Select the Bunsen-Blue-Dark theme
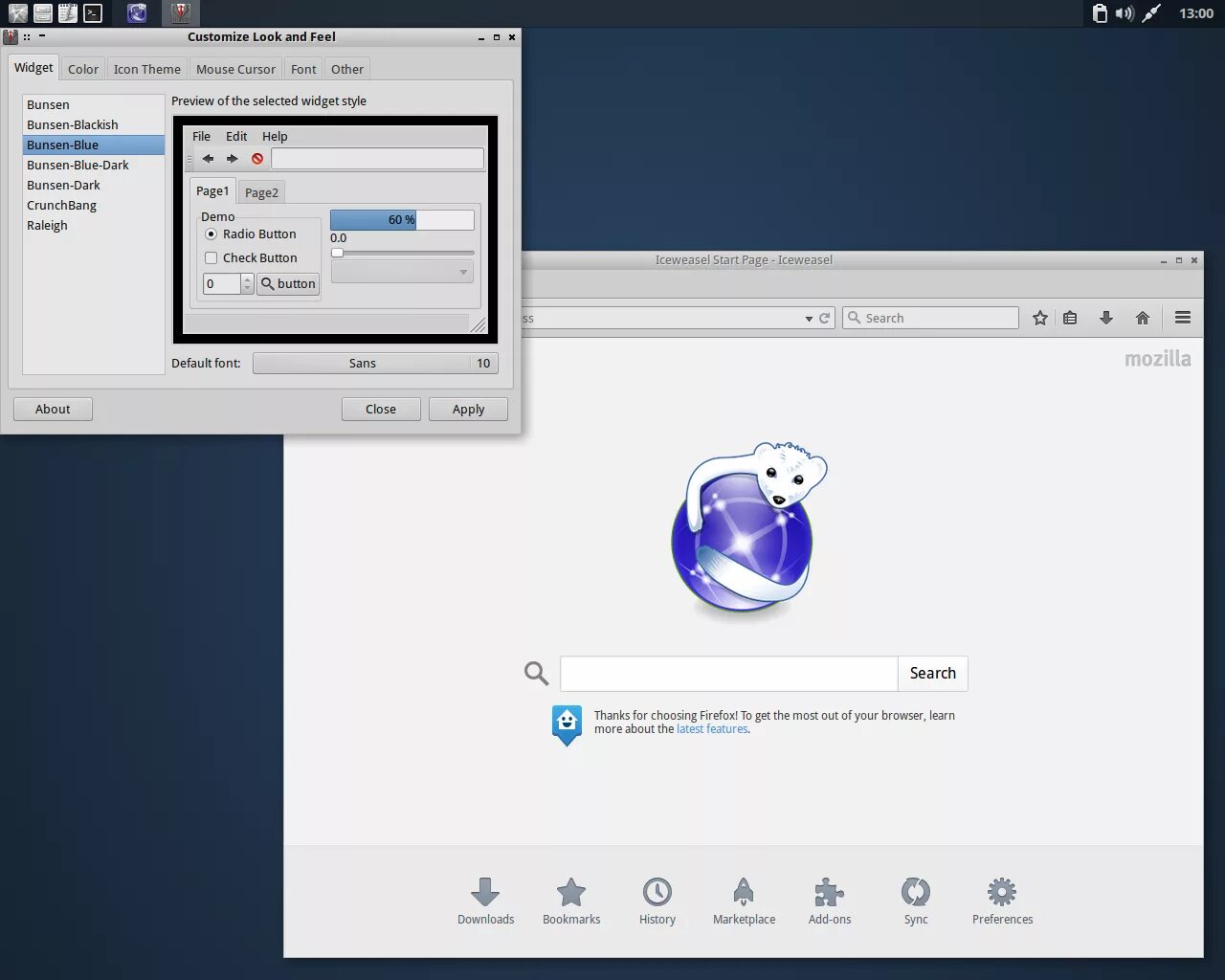The image size is (1225, 980). [x=93, y=165]
